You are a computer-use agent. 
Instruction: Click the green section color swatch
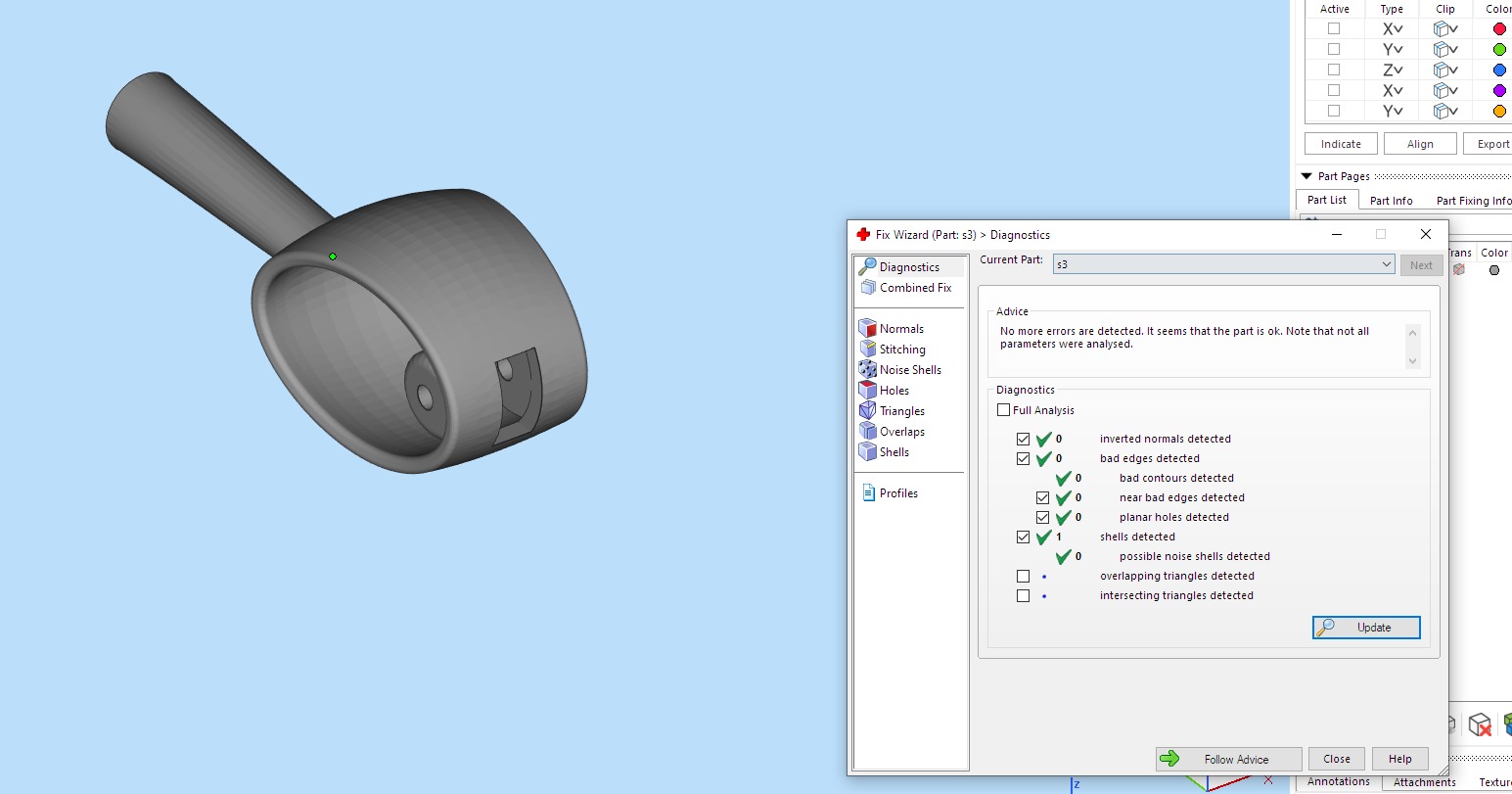click(x=1499, y=50)
